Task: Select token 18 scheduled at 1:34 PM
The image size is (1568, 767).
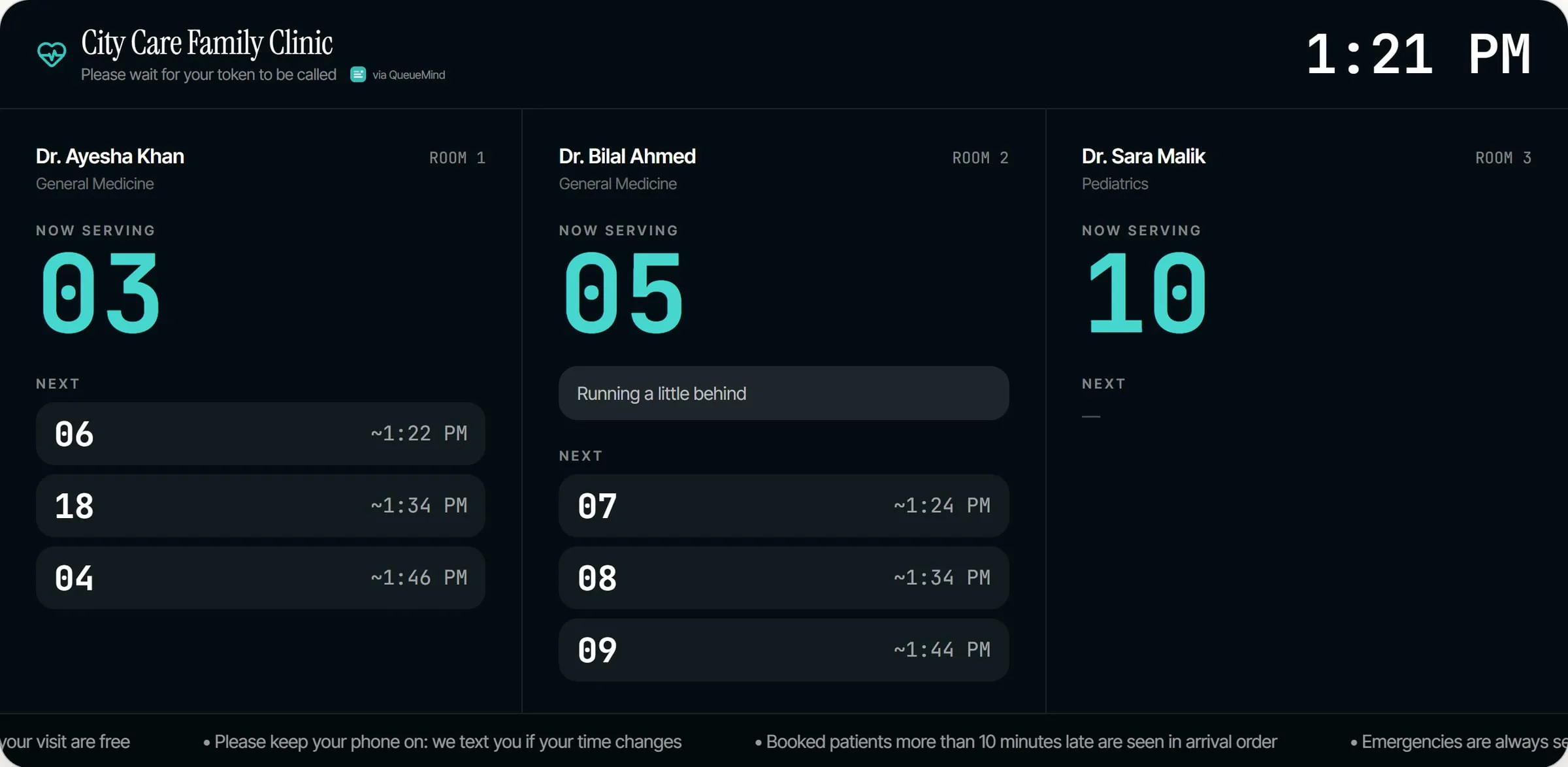Action: click(x=261, y=506)
